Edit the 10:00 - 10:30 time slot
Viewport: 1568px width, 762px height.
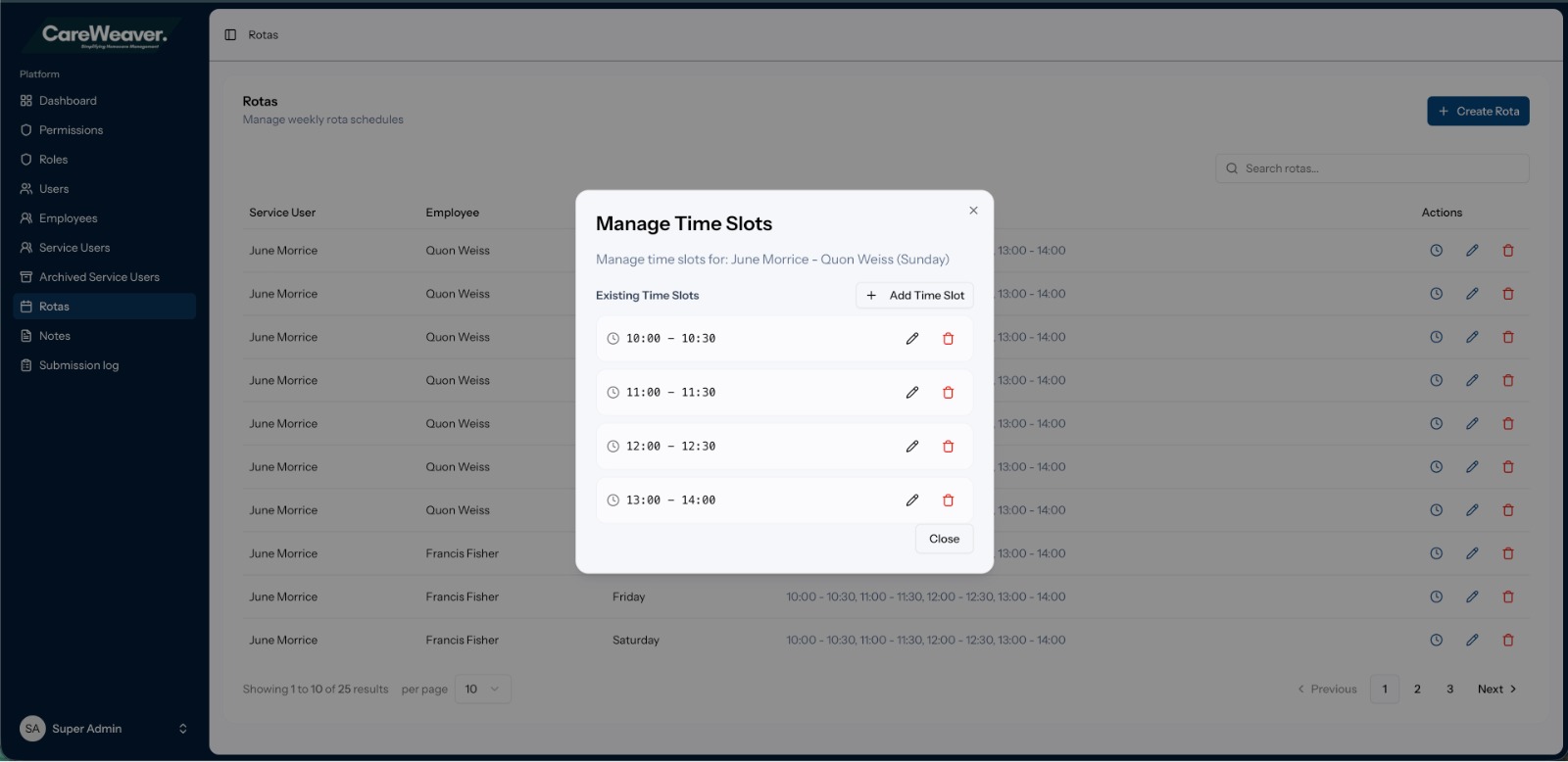(911, 339)
